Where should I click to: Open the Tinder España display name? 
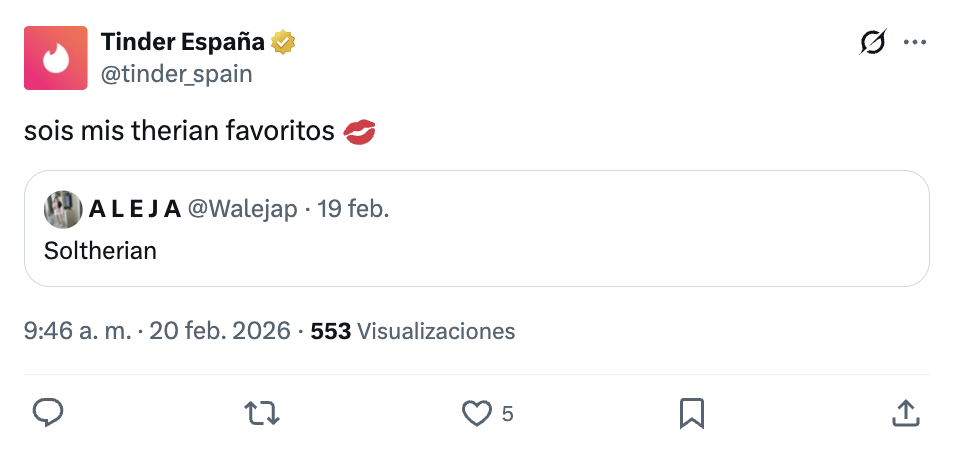(x=183, y=43)
